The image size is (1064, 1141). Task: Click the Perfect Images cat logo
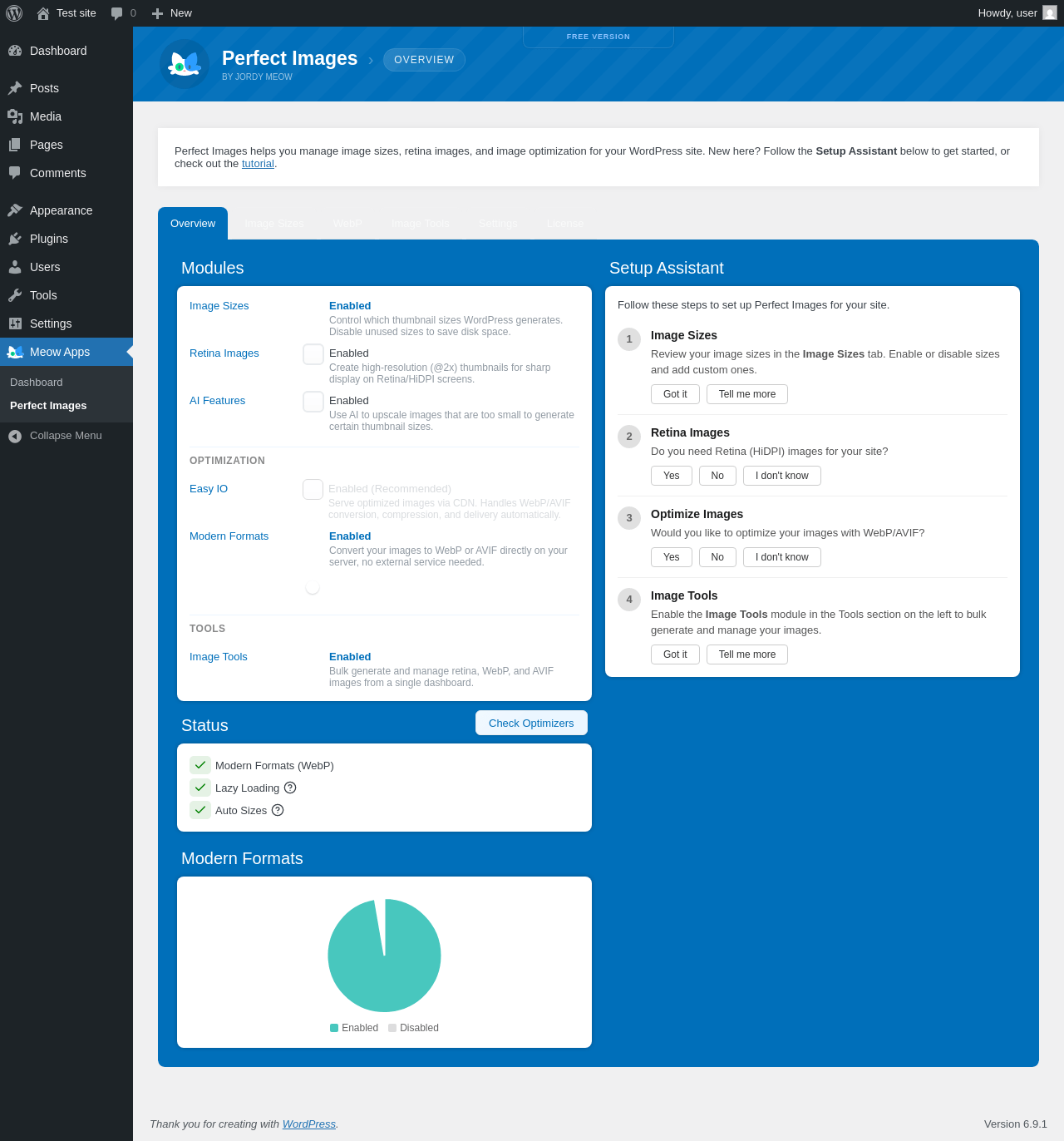[x=185, y=64]
